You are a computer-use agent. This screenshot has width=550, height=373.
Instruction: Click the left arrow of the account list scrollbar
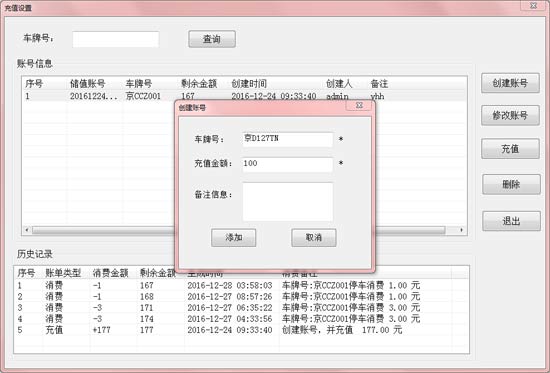coord(27,230)
